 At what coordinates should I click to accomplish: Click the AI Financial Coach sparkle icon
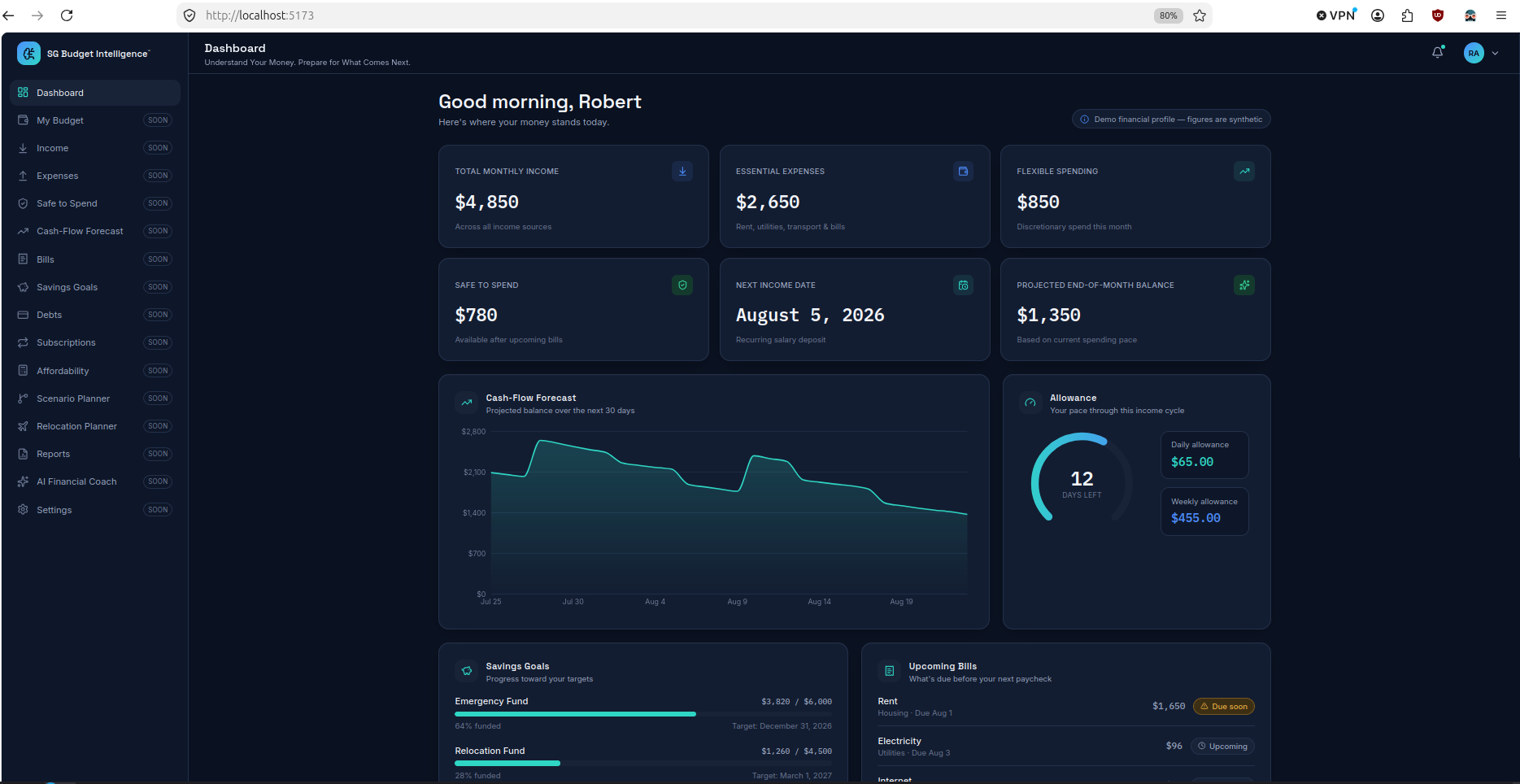click(23, 481)
